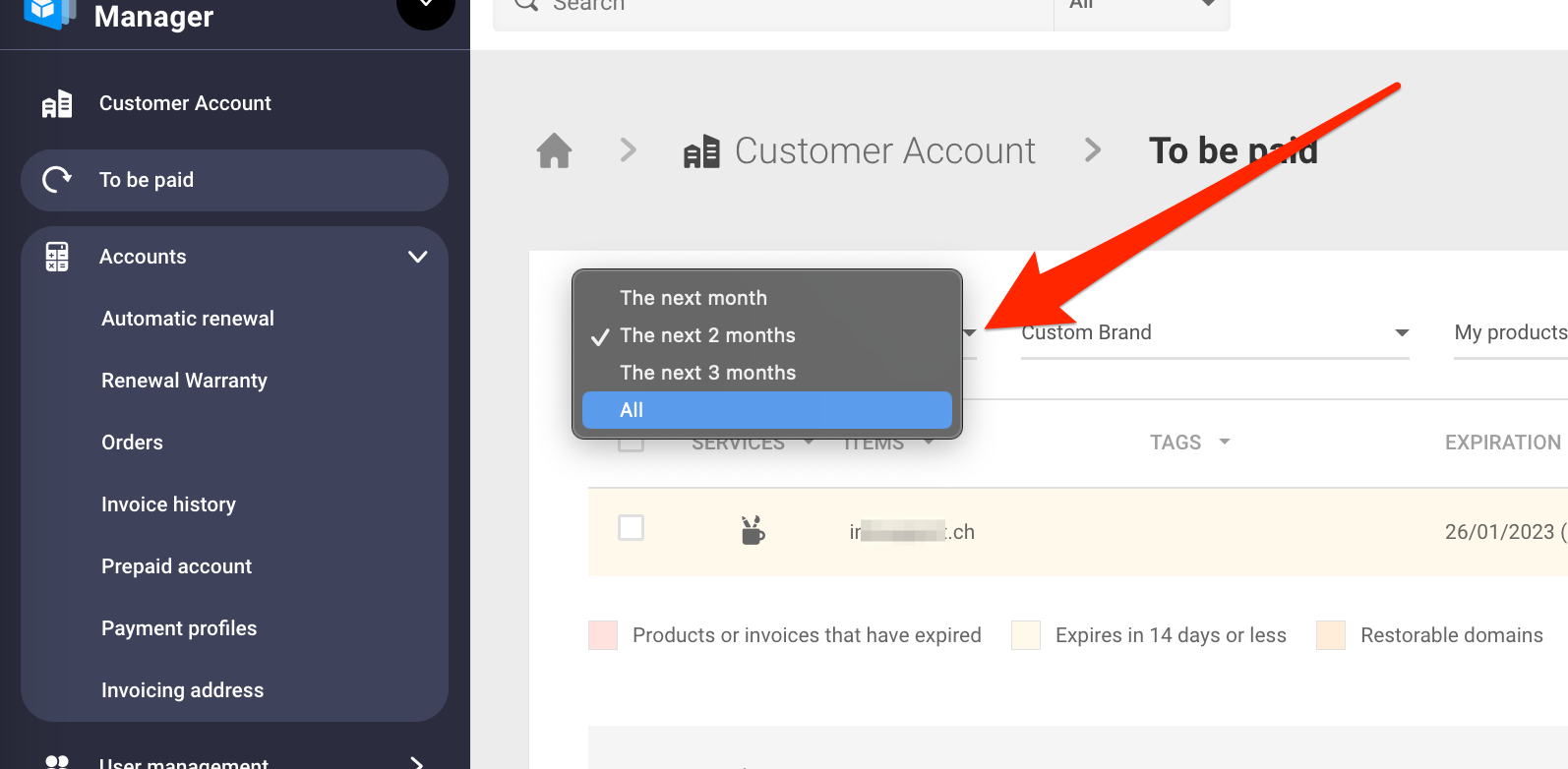Click the Accounts calculator icon
Screen dimensions: 1568x769
[57, 257]
